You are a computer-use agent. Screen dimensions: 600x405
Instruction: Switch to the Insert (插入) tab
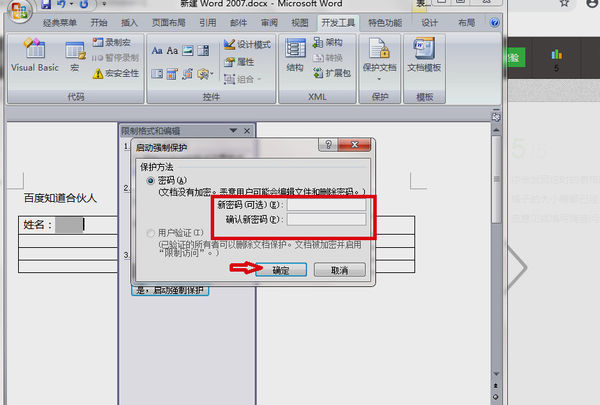pyautogui.click(x=129, y=23)
